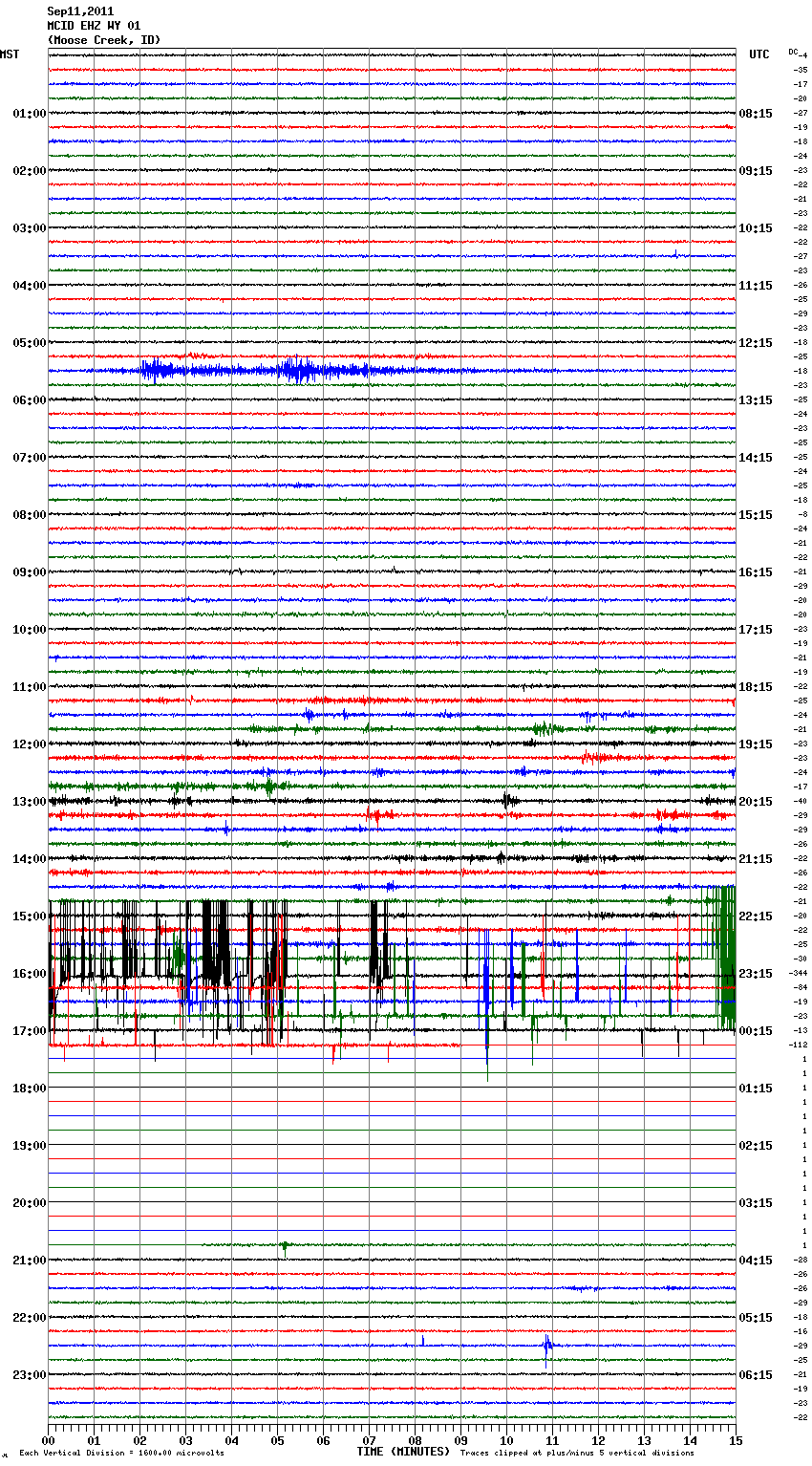Click the 21:15 UTC time label

point(756,859)
